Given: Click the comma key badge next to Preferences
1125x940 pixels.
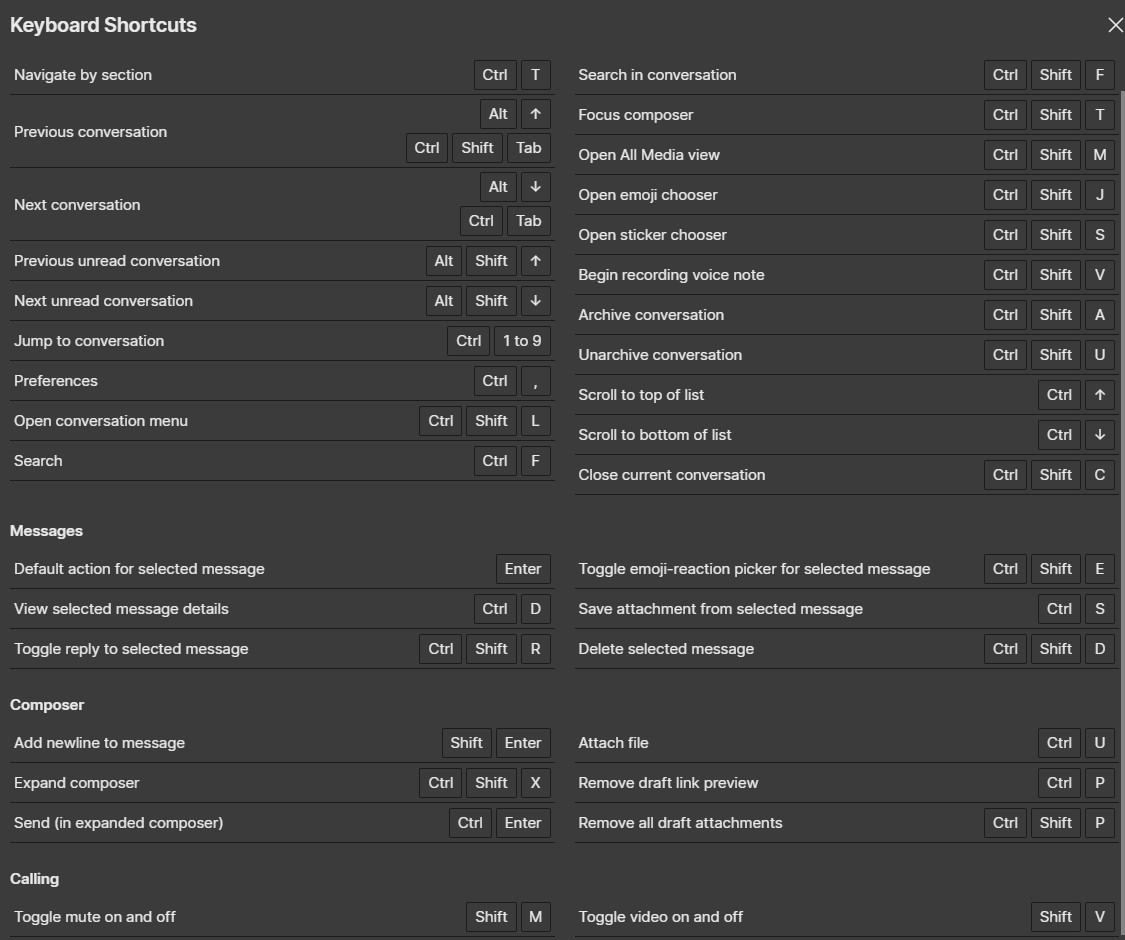Looking at the screenshot, I should 535,381.
